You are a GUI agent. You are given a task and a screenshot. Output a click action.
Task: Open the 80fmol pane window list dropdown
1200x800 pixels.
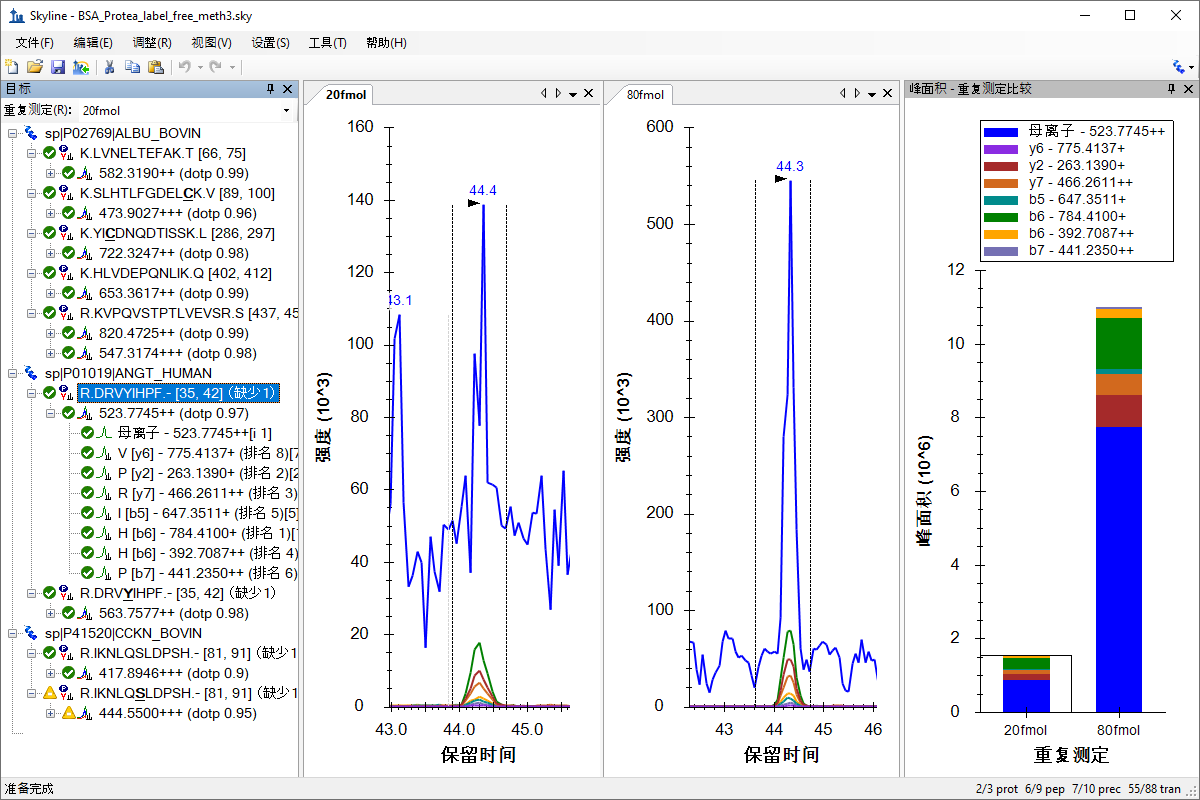point(872,94)
